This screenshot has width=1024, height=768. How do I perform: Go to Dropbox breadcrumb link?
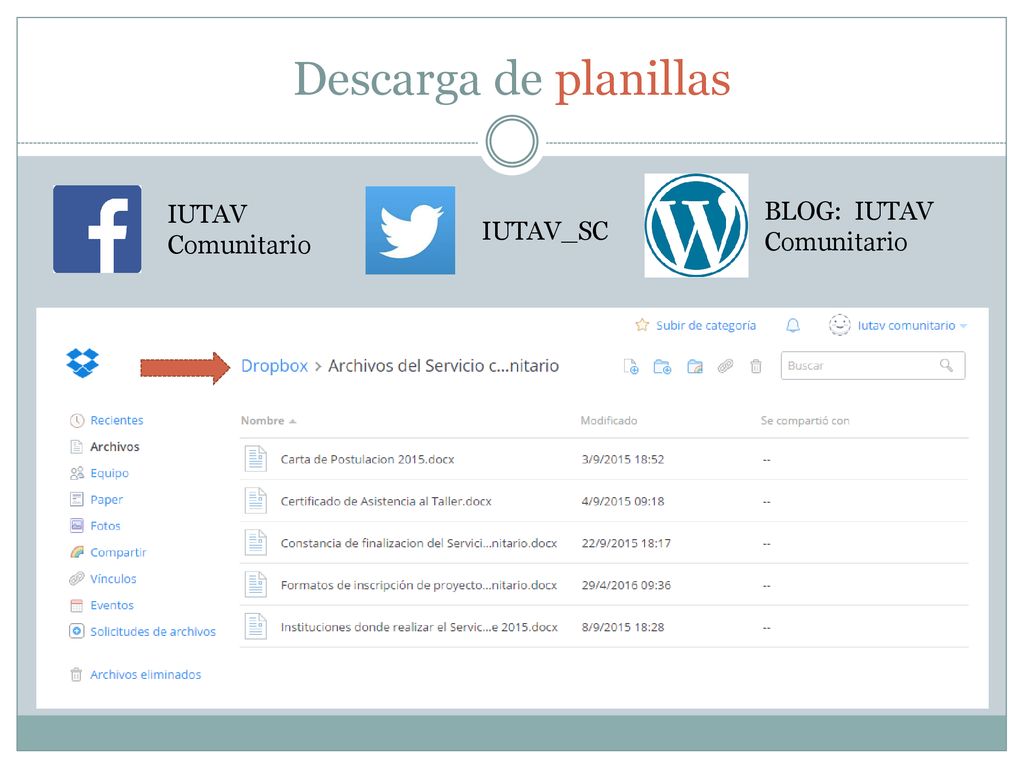pos(274,366)
